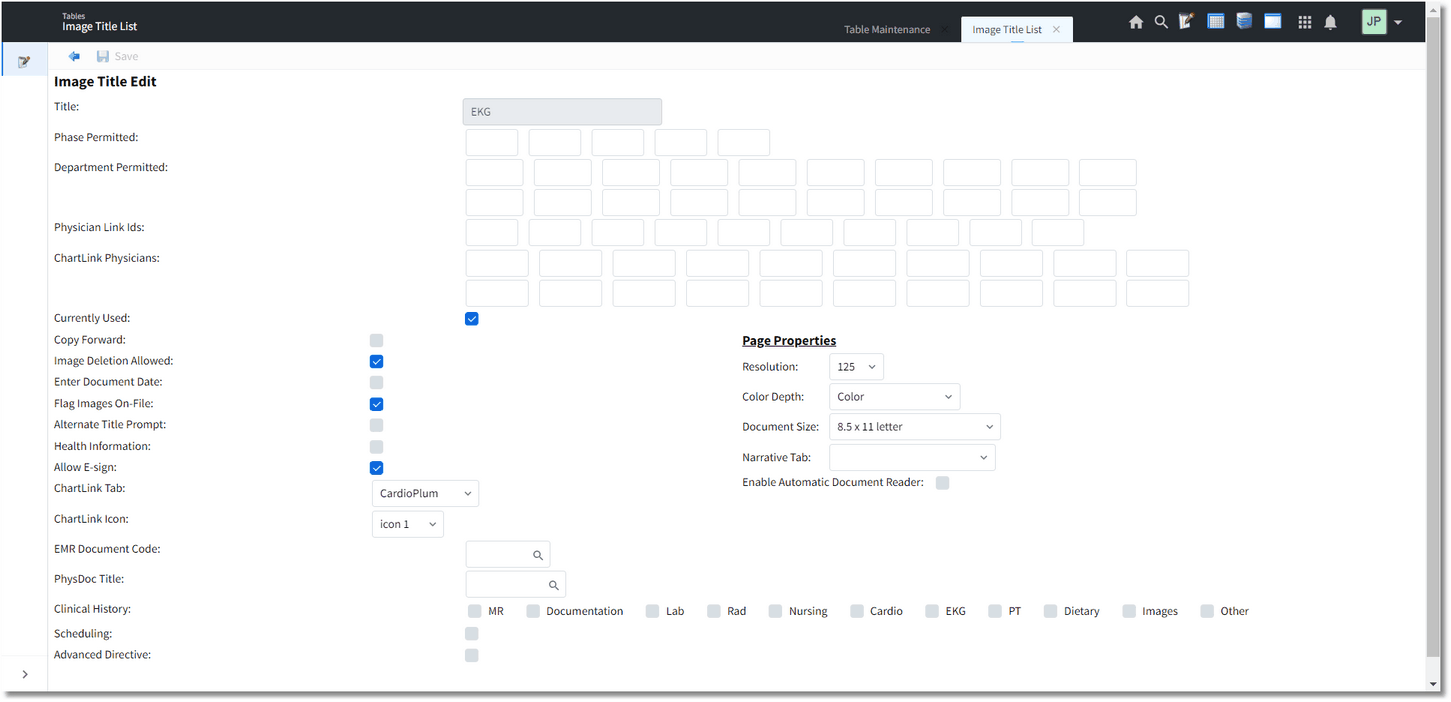Click the Title field containing EKG
Screen dimensions: 1451x702
pos(562,112)
